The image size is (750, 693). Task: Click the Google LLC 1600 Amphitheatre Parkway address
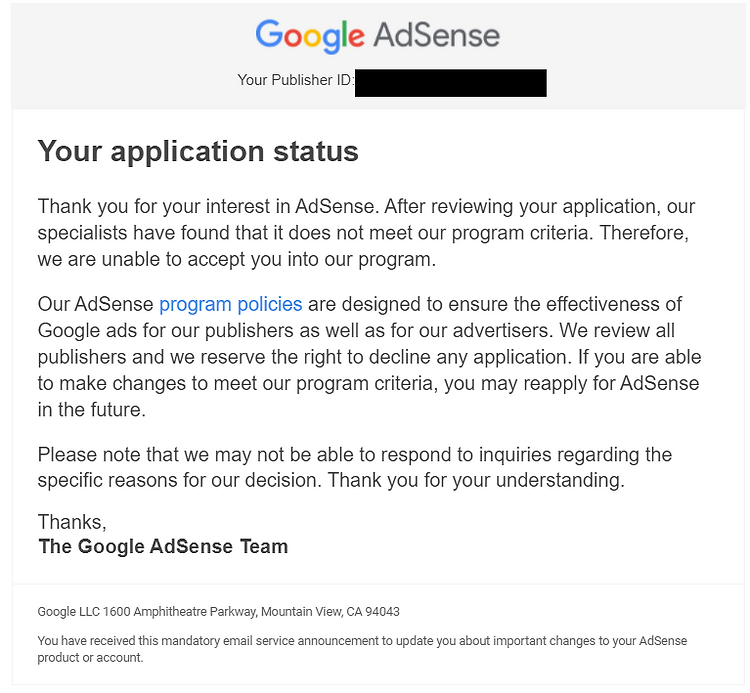pos(219,612)
